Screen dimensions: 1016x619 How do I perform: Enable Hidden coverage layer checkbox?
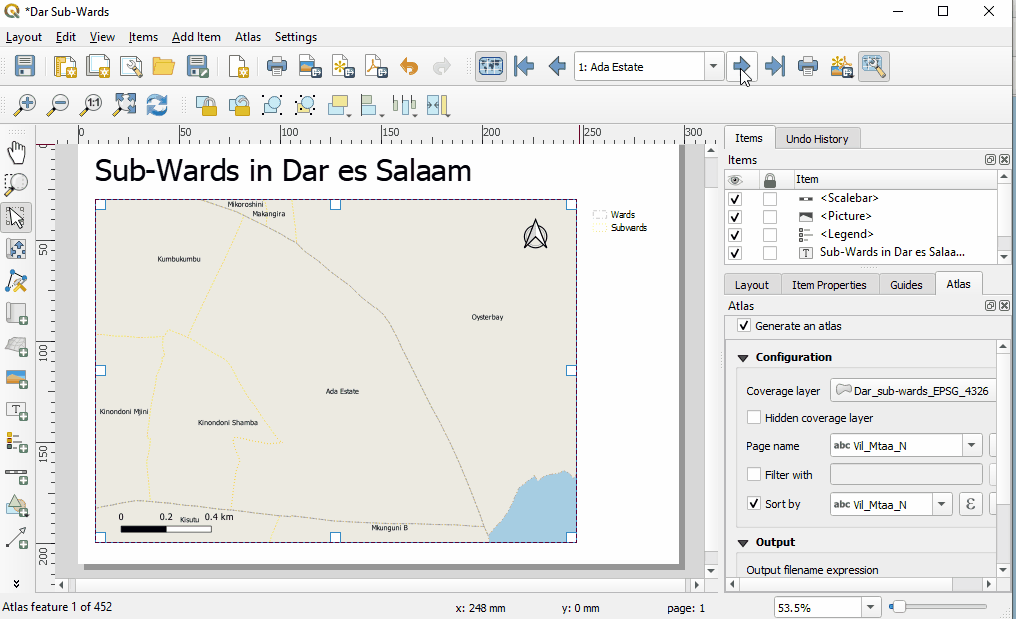click(x=754, y=418)
